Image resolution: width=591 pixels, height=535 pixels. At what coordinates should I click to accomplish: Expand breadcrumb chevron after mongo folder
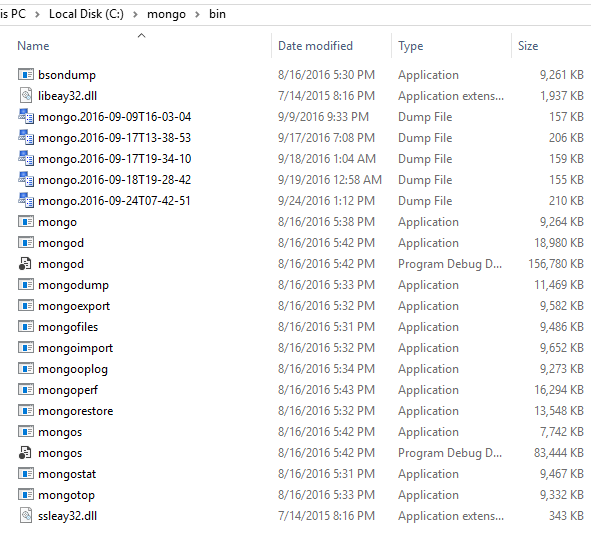tap(198, 15)
